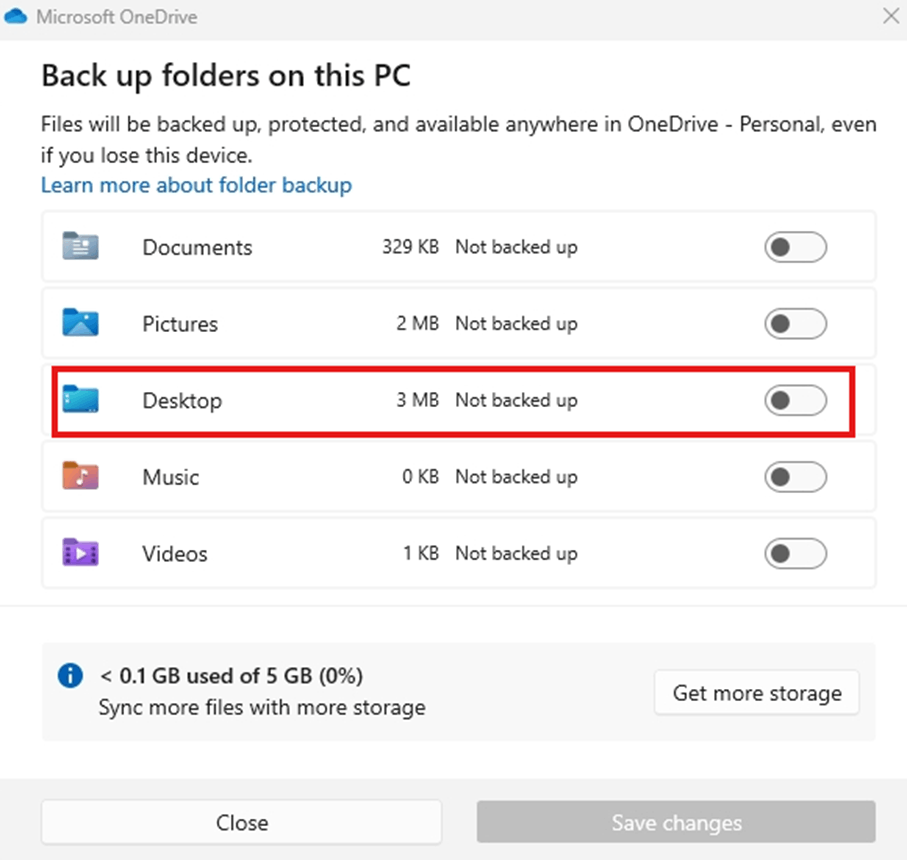The image size is (907, 860).
Task: Click the Pictures folder icon
Action: click(80, 322)
